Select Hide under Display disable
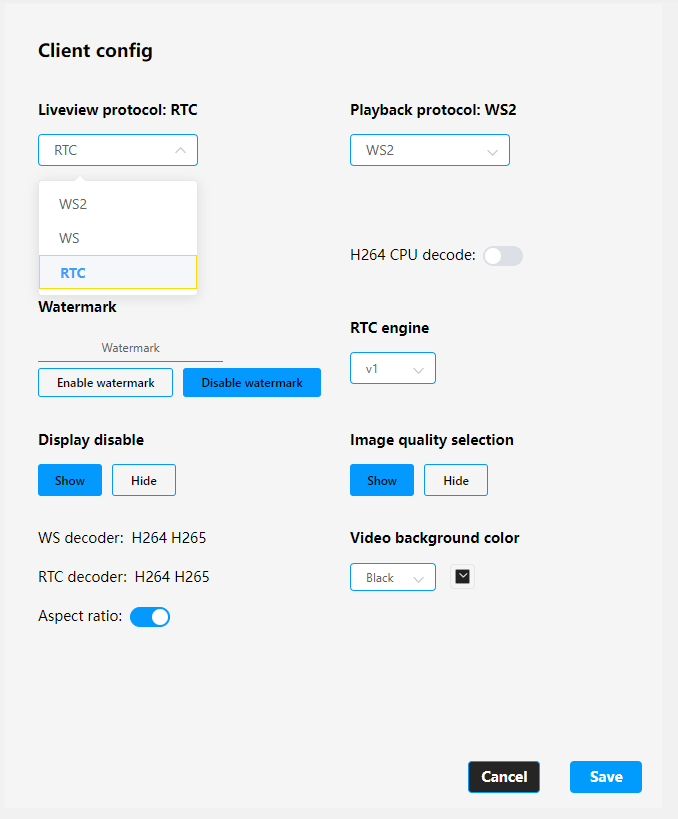The height and width of the screenshot is (819, 678). click(144, 480)
